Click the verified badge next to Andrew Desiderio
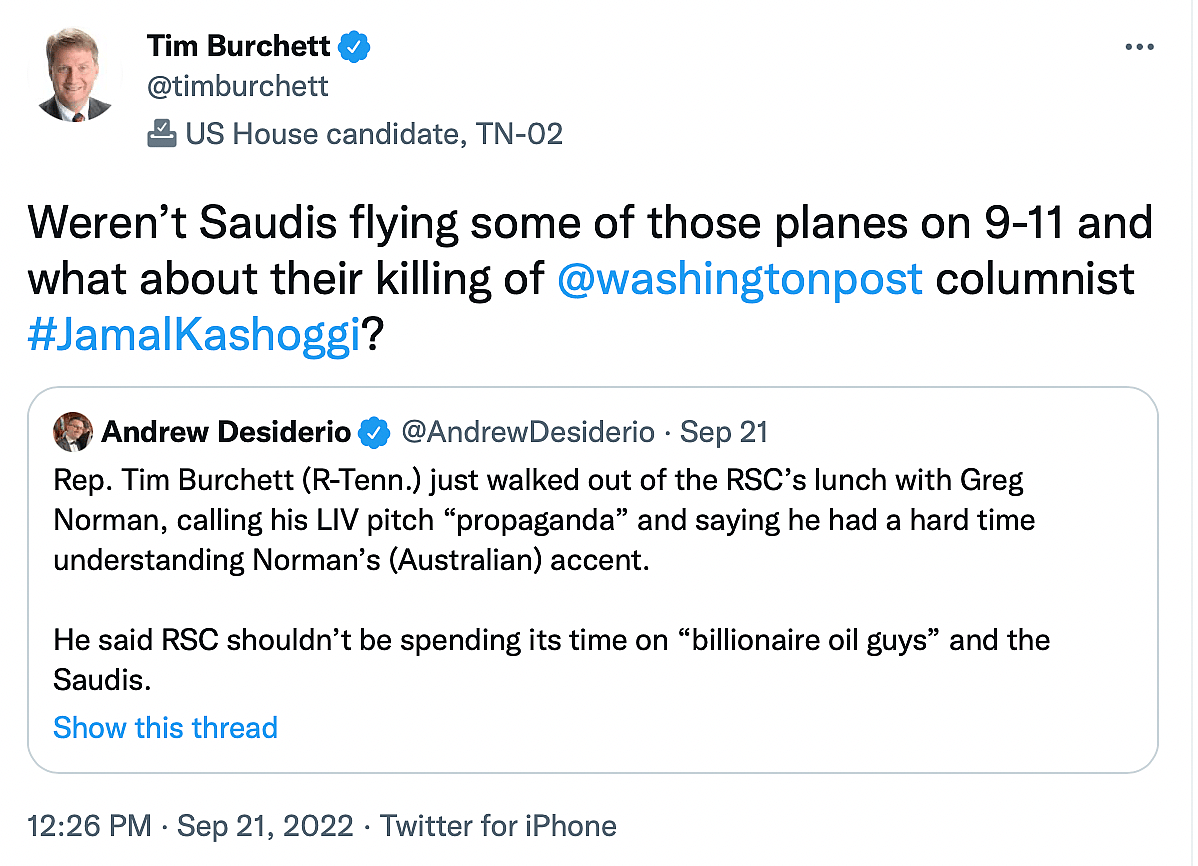Screen dimensions: 1198x866 375,432
